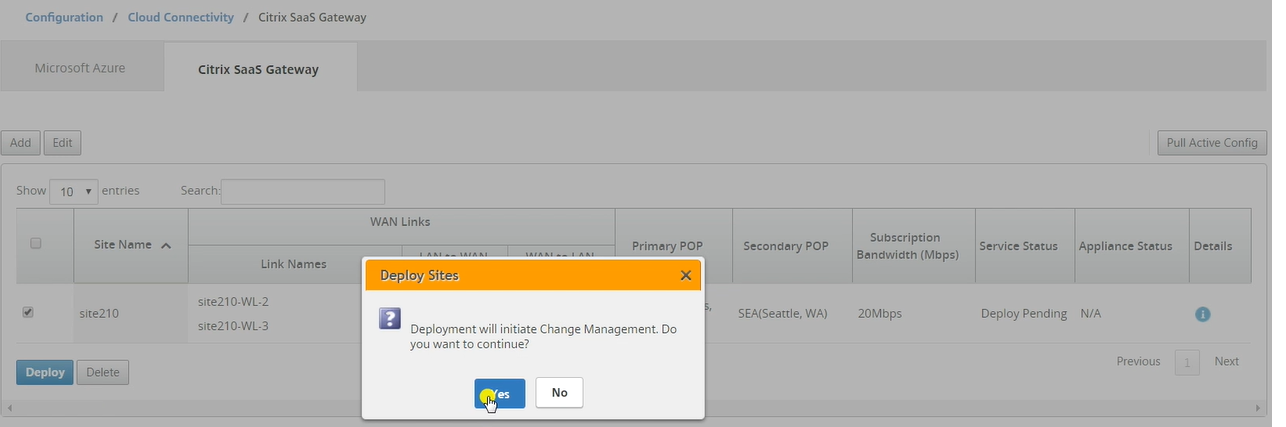Sort by Site Name arrow
The height and width of the screenshot is (427, 1286).
point(165,245)
